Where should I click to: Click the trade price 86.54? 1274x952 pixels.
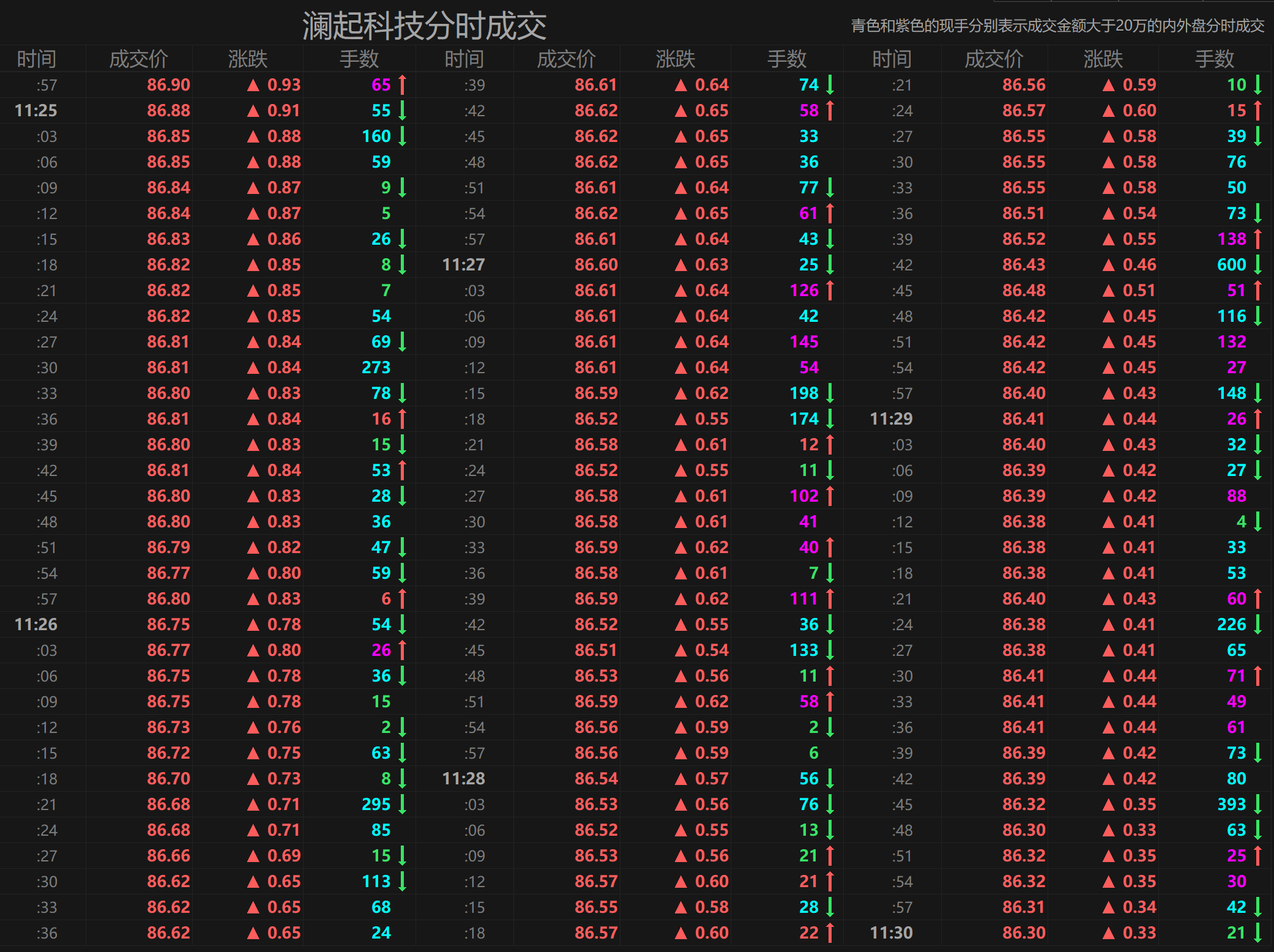coord(596,779)
